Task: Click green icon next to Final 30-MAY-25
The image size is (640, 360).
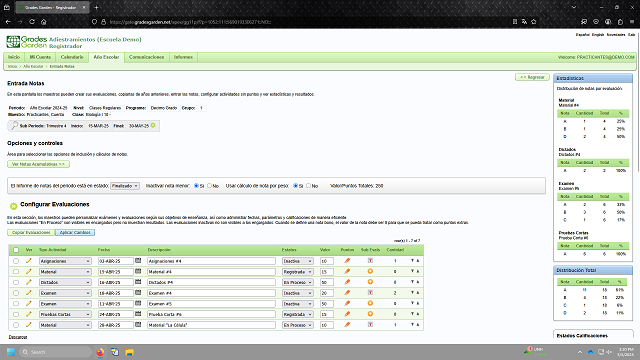Action: pyautogui.click(x=153, y=125)
